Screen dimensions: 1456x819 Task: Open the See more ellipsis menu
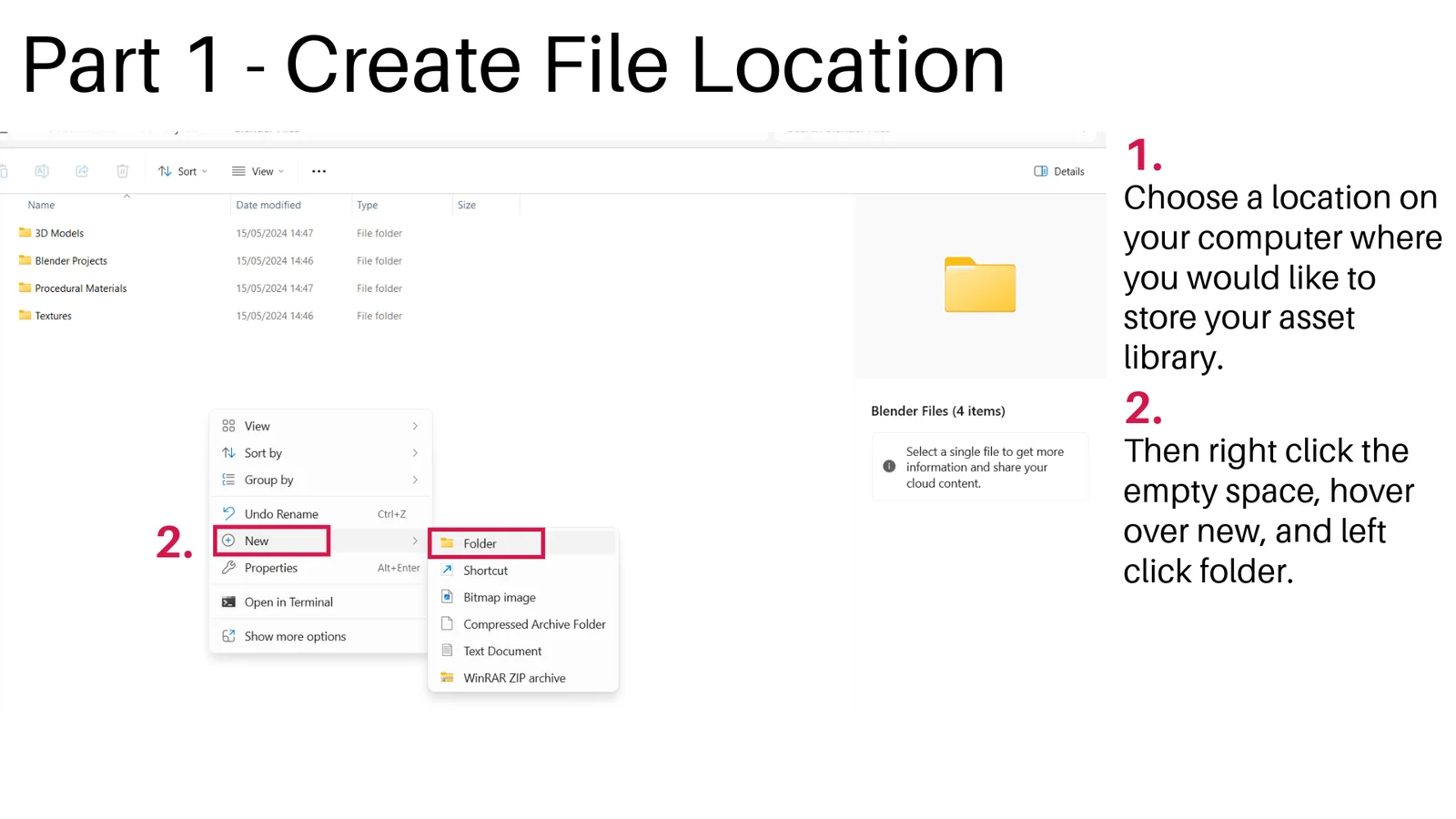318,170
